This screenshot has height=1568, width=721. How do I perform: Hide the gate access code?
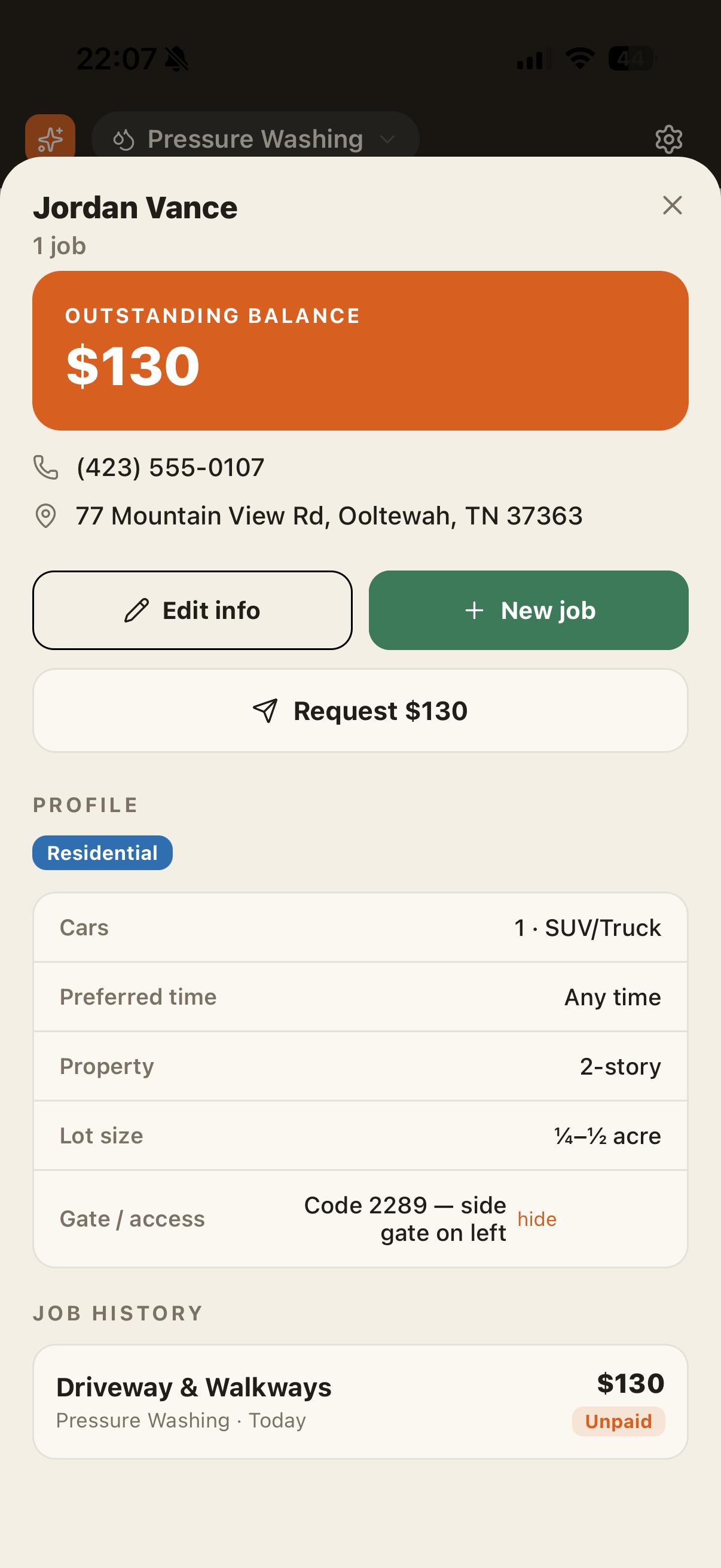tap(537, 1219)
